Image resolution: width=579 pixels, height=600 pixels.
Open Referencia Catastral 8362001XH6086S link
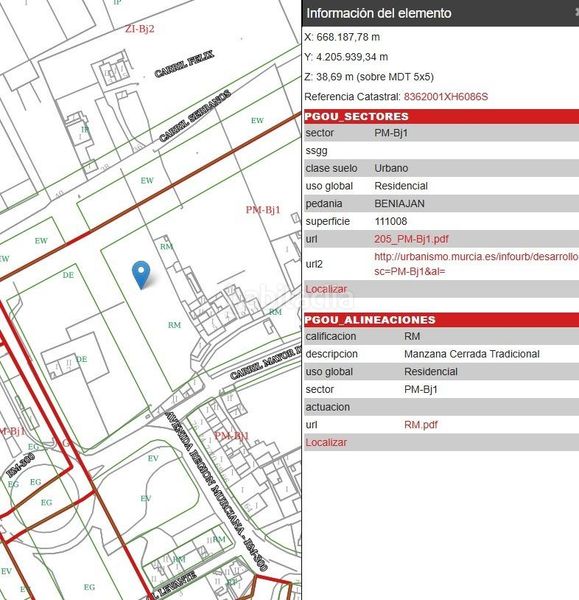(x=445, y=96)
